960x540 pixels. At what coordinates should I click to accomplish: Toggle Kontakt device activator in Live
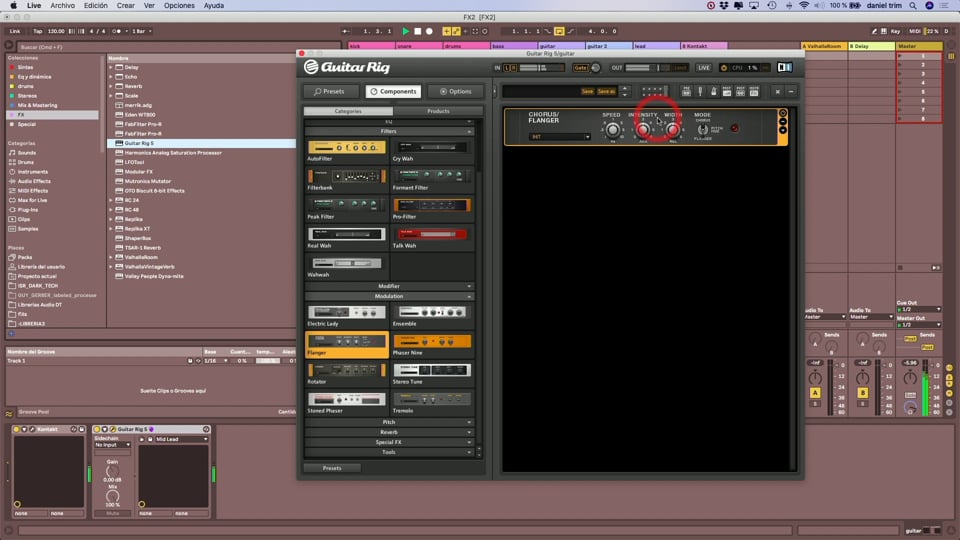(x=17, y=429)
